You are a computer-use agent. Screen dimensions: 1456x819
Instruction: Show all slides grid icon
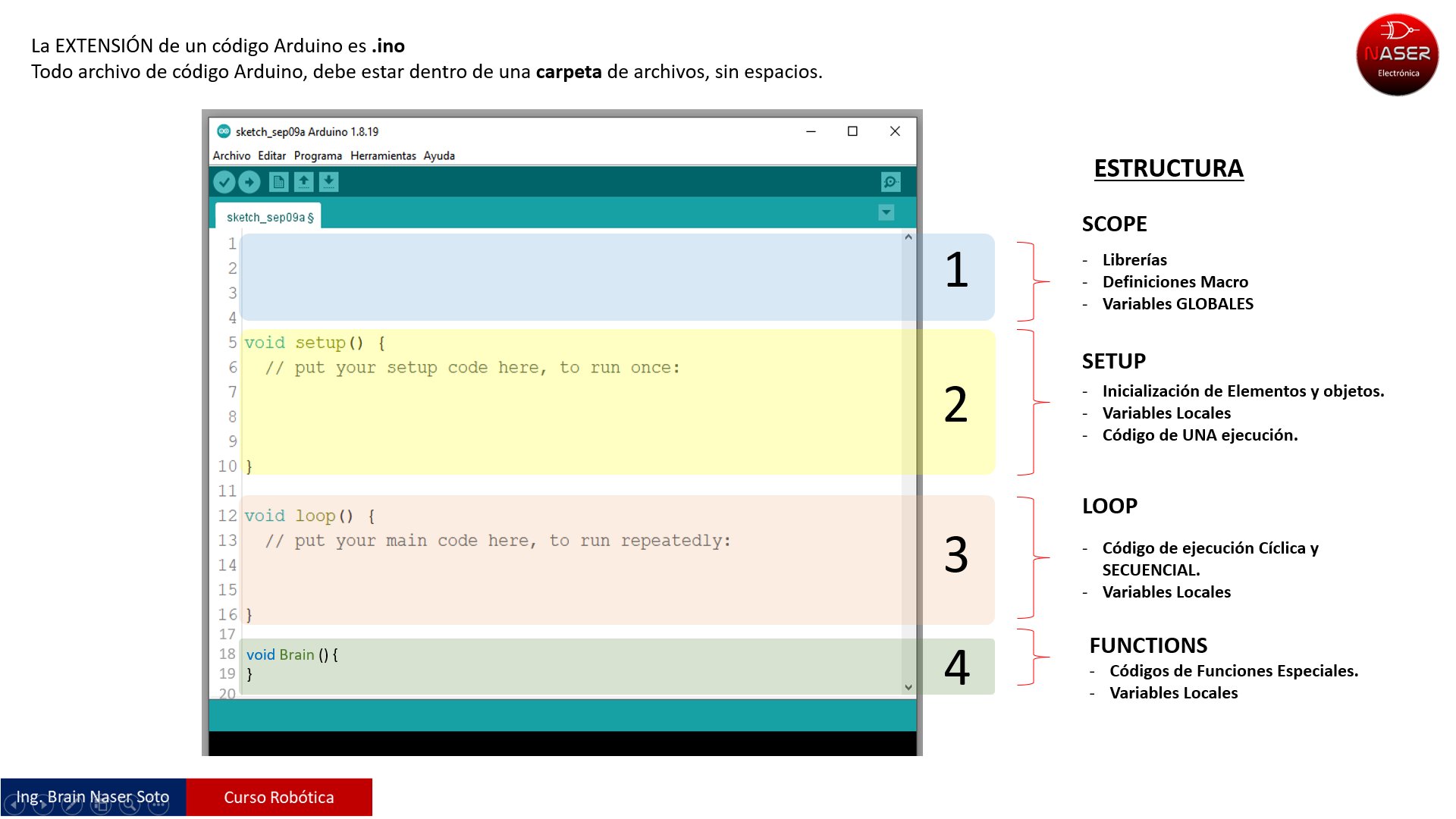pos(100,805)
